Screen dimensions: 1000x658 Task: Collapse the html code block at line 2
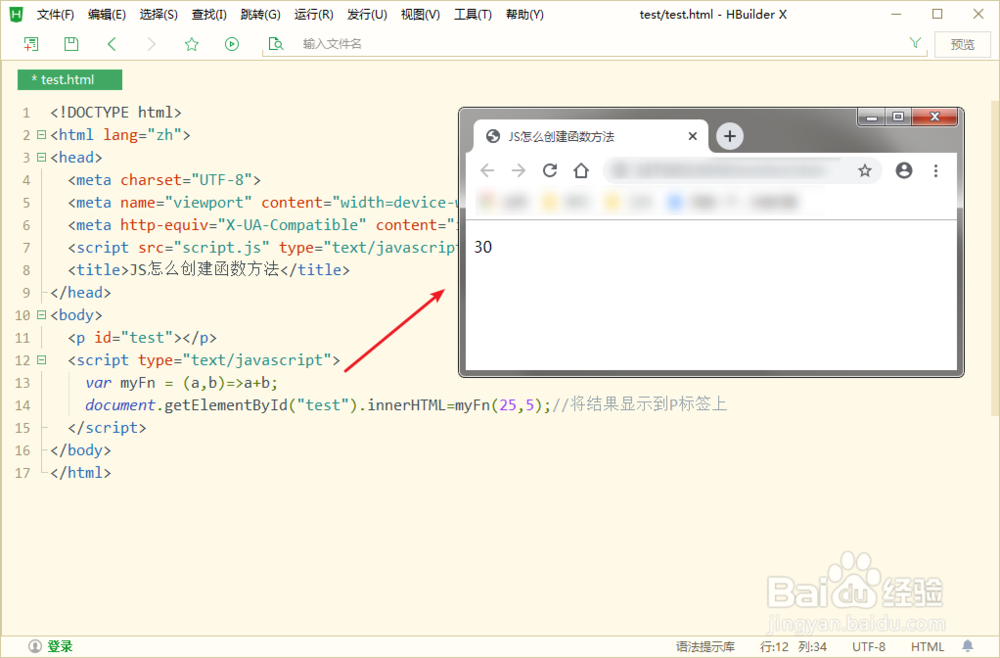coord(41,134)
